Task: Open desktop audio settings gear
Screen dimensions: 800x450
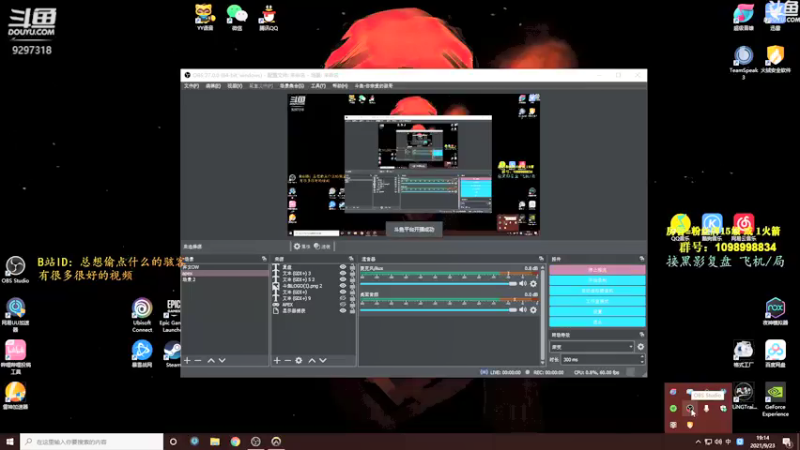Action: [533, 310]
